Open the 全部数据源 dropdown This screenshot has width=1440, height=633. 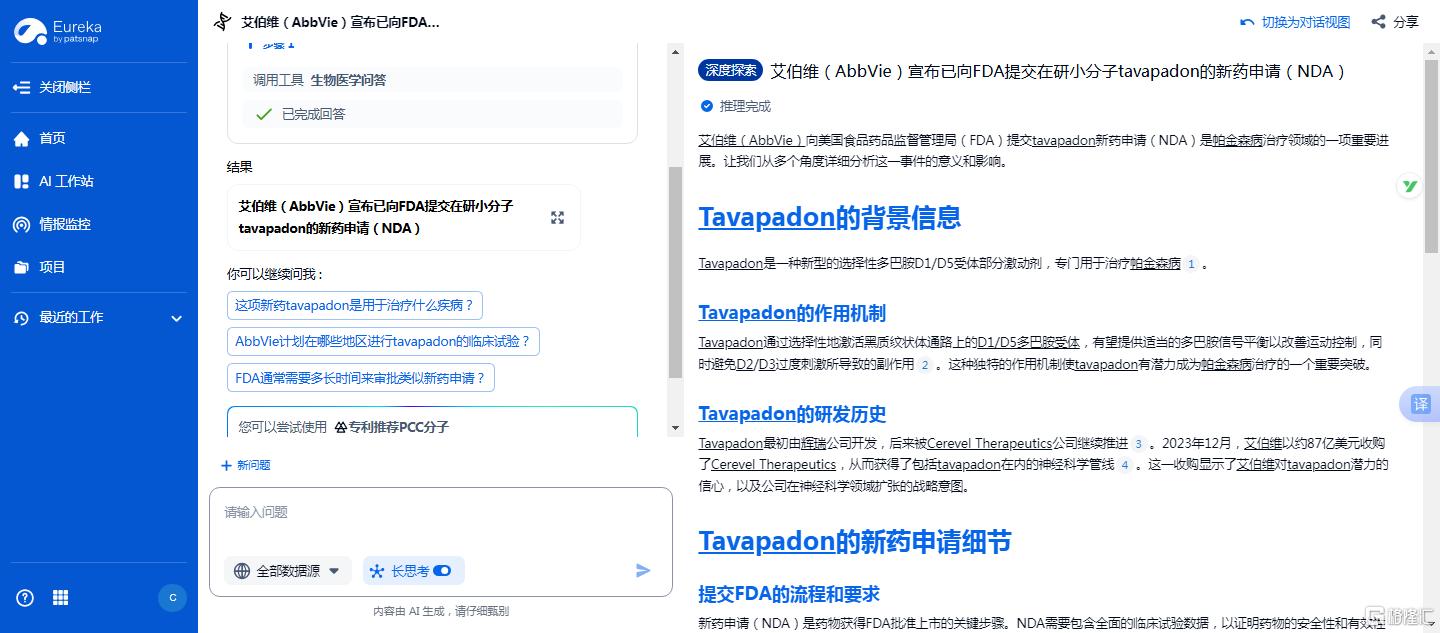pyautogui.click(x=288, y=571)
